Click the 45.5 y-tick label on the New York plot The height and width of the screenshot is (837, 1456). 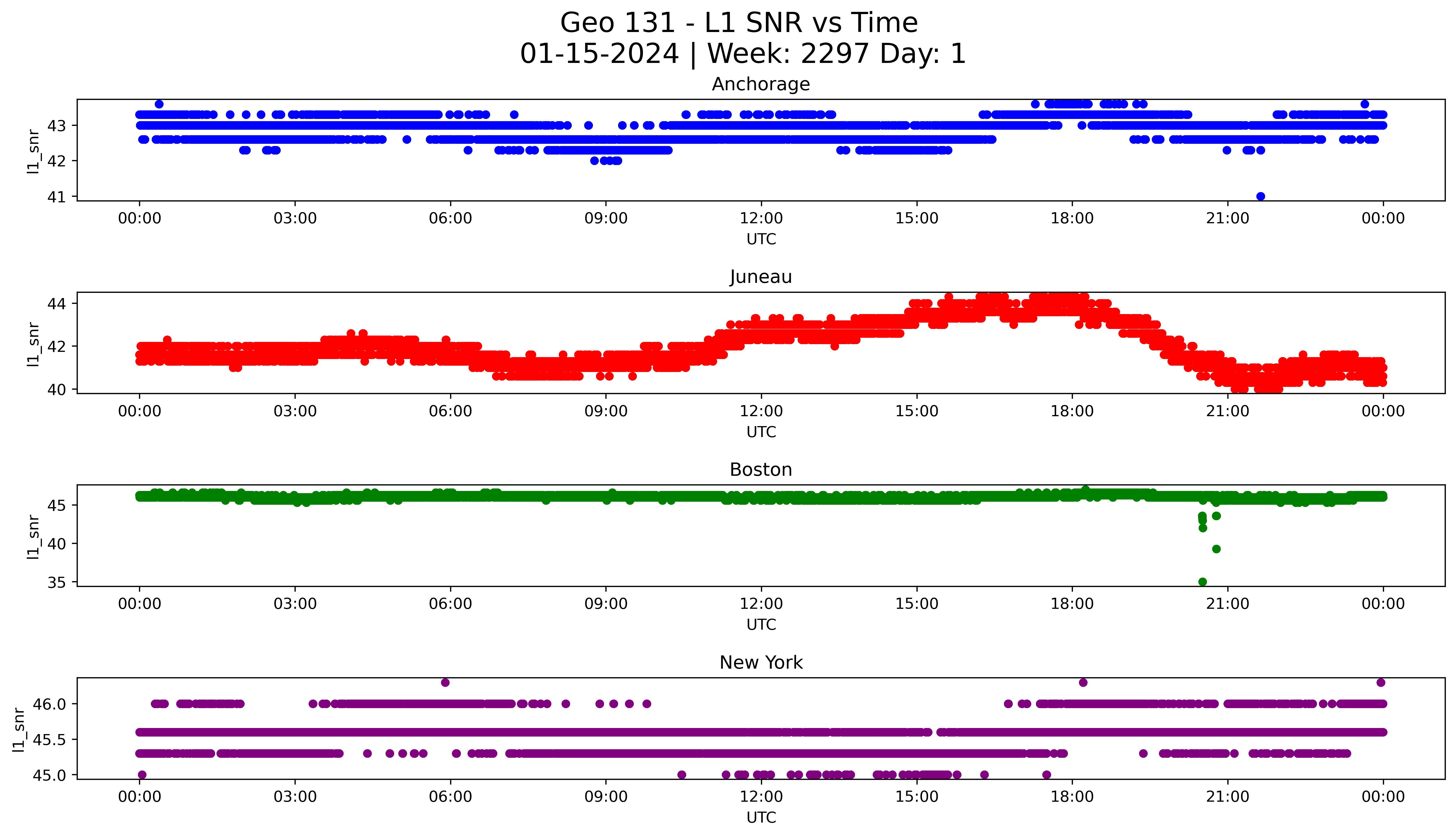coord(50,740)
